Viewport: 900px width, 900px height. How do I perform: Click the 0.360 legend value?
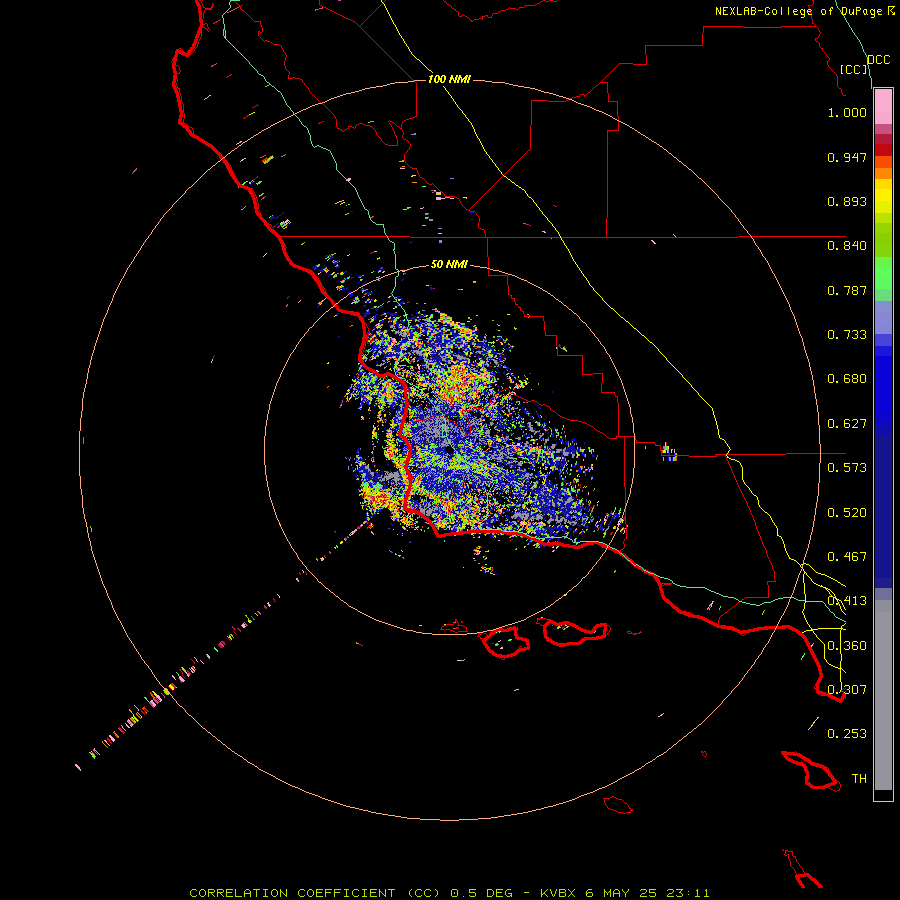pos(847,646)
